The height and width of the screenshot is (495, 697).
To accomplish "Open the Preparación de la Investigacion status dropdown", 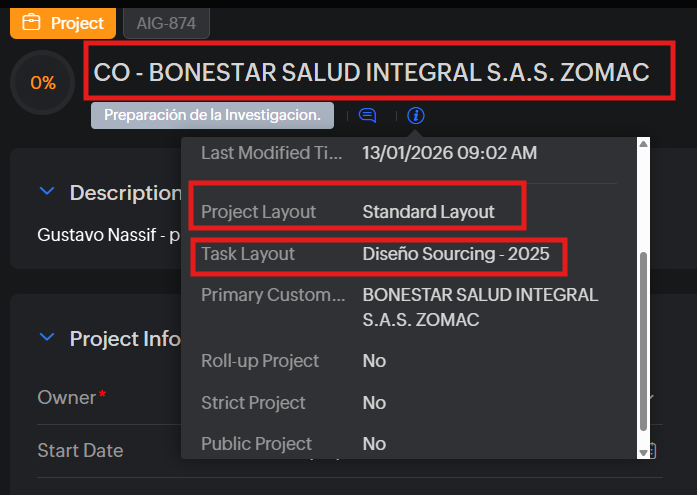I will [212, 115].
